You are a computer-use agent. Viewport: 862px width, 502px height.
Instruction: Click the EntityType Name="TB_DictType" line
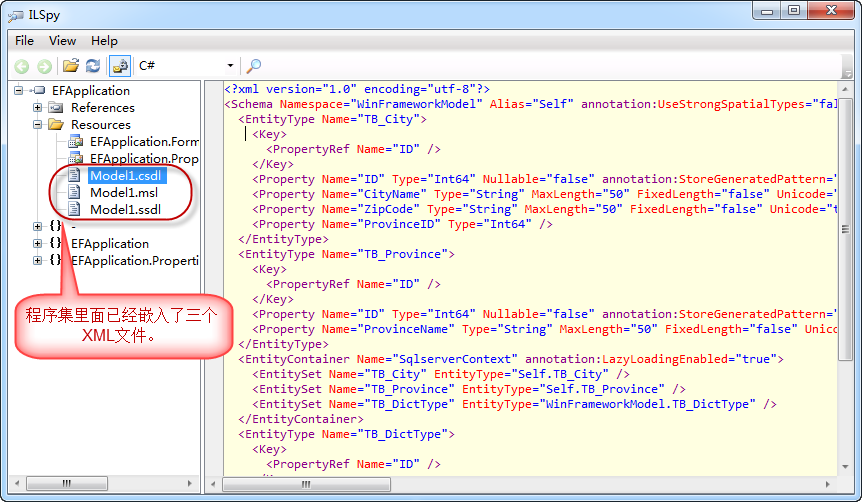346,434
